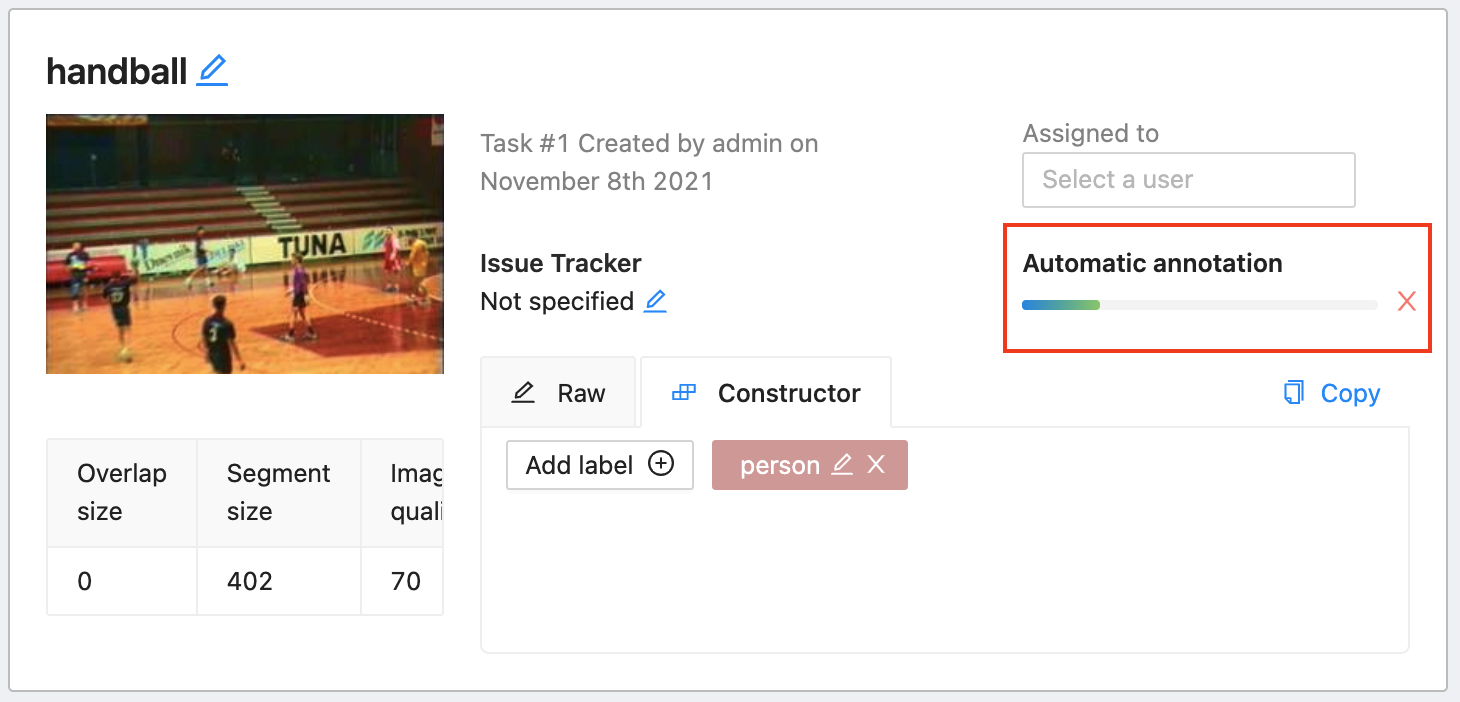
Task: Select the Constructor tab label
Action: tap(789, 393)
